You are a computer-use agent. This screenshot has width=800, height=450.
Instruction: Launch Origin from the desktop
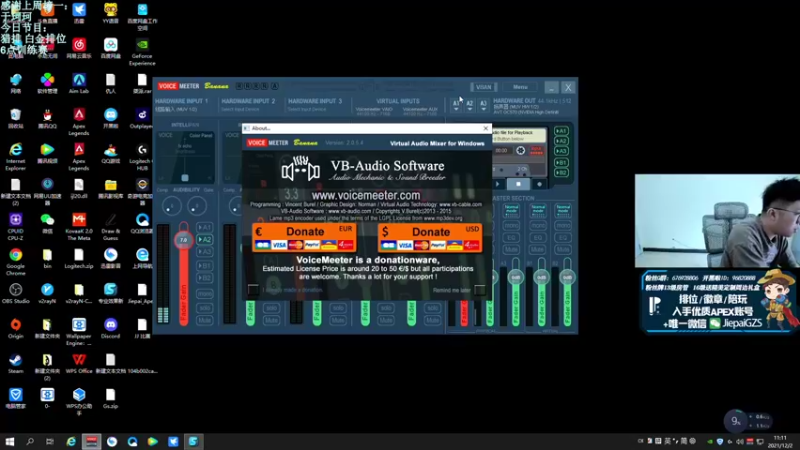pyautogui.click(x=15, y=329)
